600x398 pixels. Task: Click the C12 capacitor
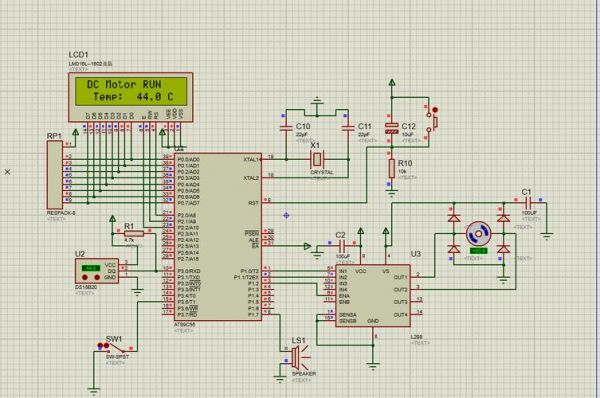[x=391, y=128]
